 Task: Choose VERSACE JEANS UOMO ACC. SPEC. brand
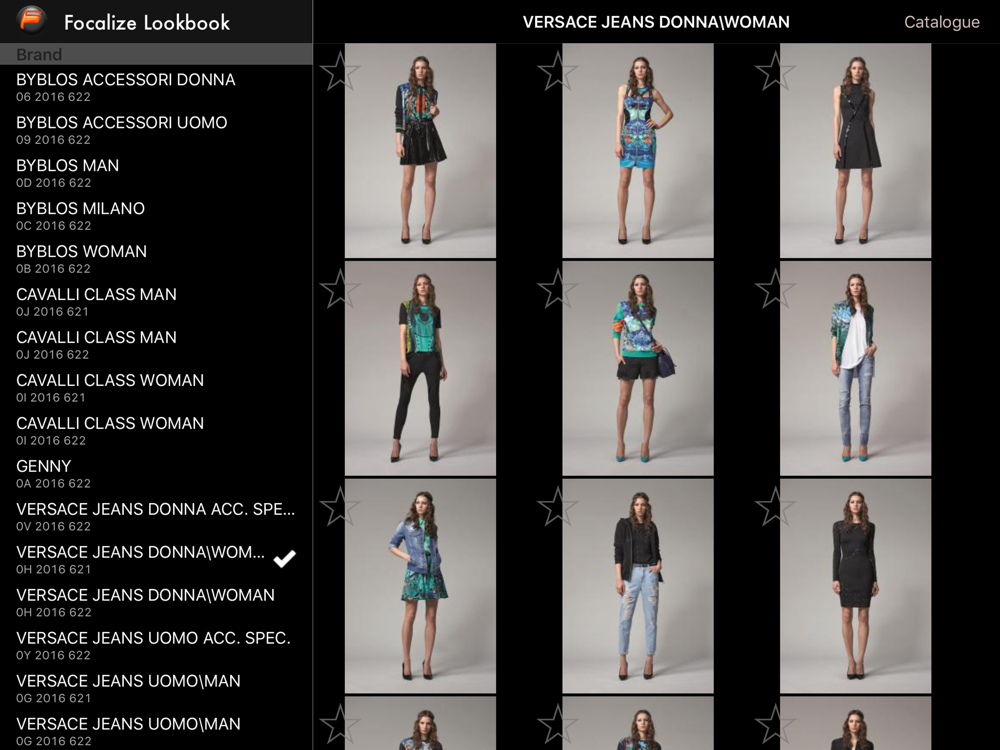[156, 645]
